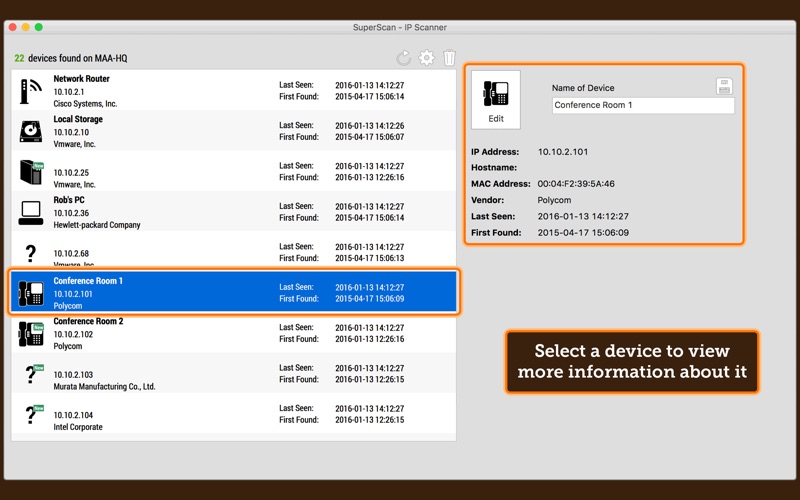
Task: Click the Network Router antenna icon
Action: click(31, 91)
